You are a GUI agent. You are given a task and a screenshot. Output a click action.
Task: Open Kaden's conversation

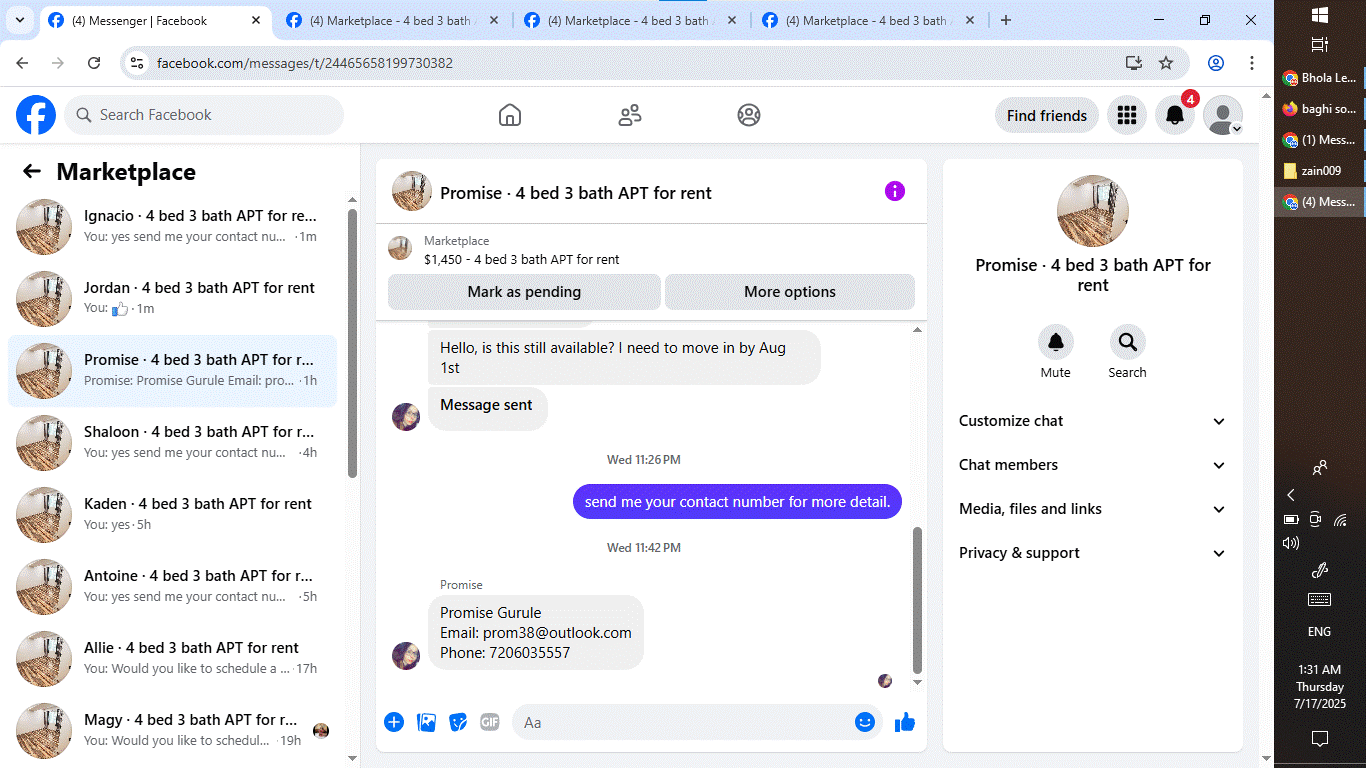click(172, 514)
